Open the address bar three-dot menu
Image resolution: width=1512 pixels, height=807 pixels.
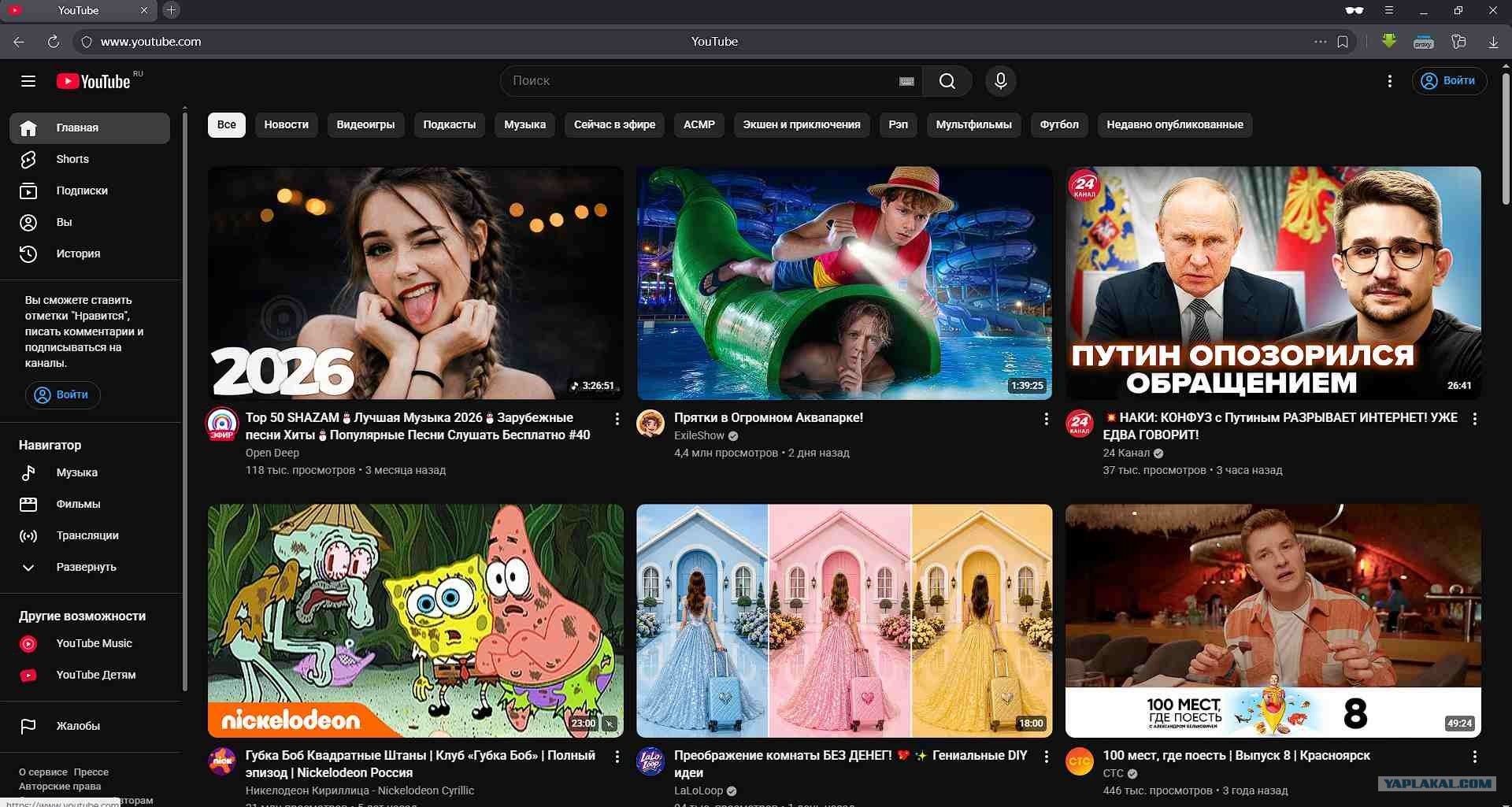click(1321, 42)
